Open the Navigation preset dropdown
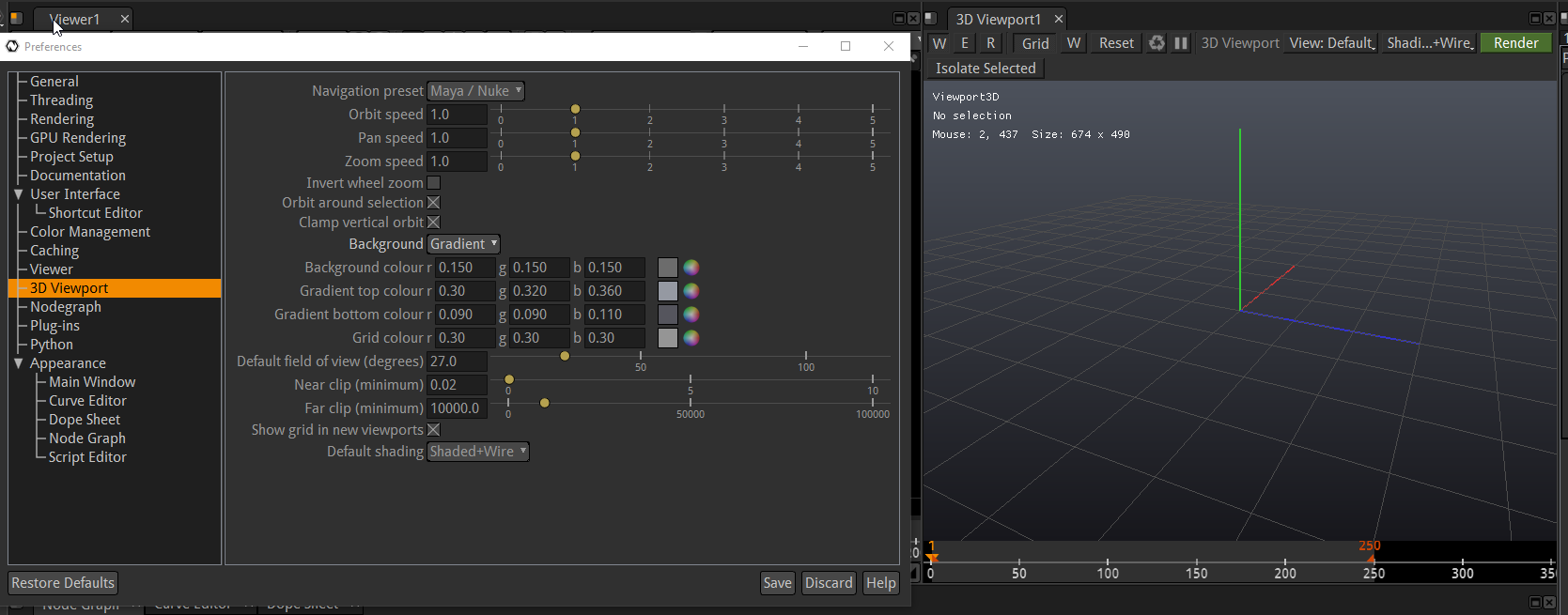The image size is (1568, 615). tap(476, 91)
